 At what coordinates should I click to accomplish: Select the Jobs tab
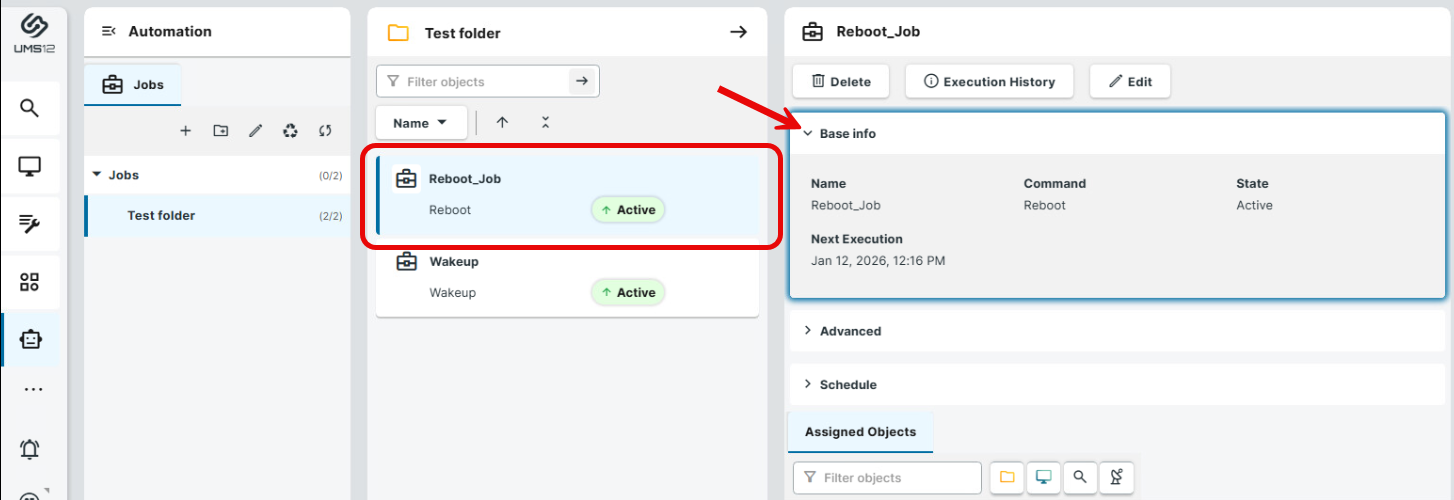click(x=133, y=86)
